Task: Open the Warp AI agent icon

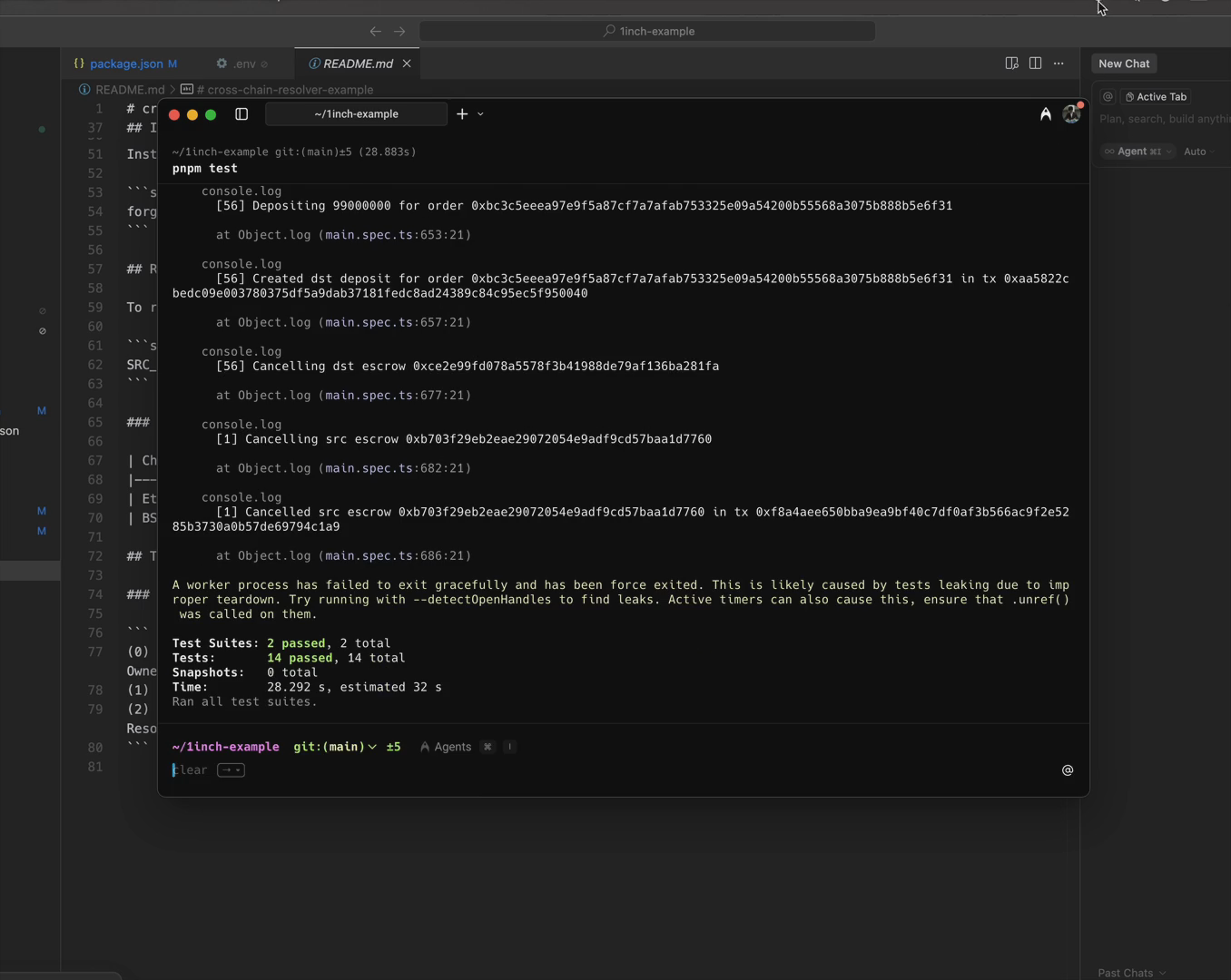Action: point(1046,114)
